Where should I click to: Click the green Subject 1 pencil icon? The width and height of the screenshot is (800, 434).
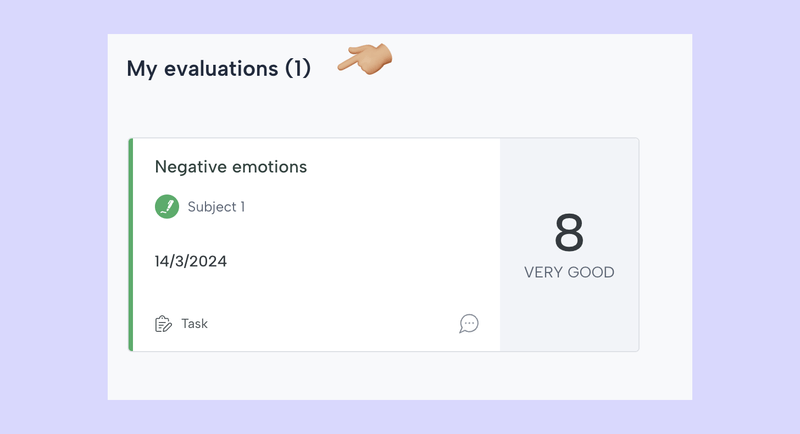(167, 207)
